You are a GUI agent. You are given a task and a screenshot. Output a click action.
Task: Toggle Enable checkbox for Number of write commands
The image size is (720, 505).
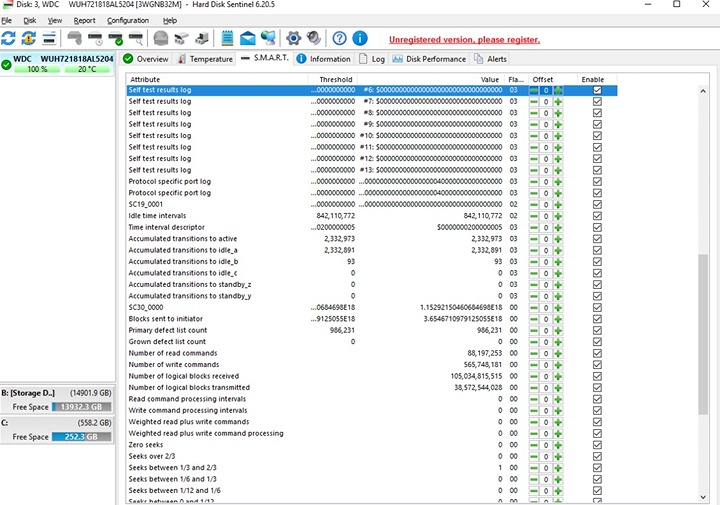click(597, 365)
